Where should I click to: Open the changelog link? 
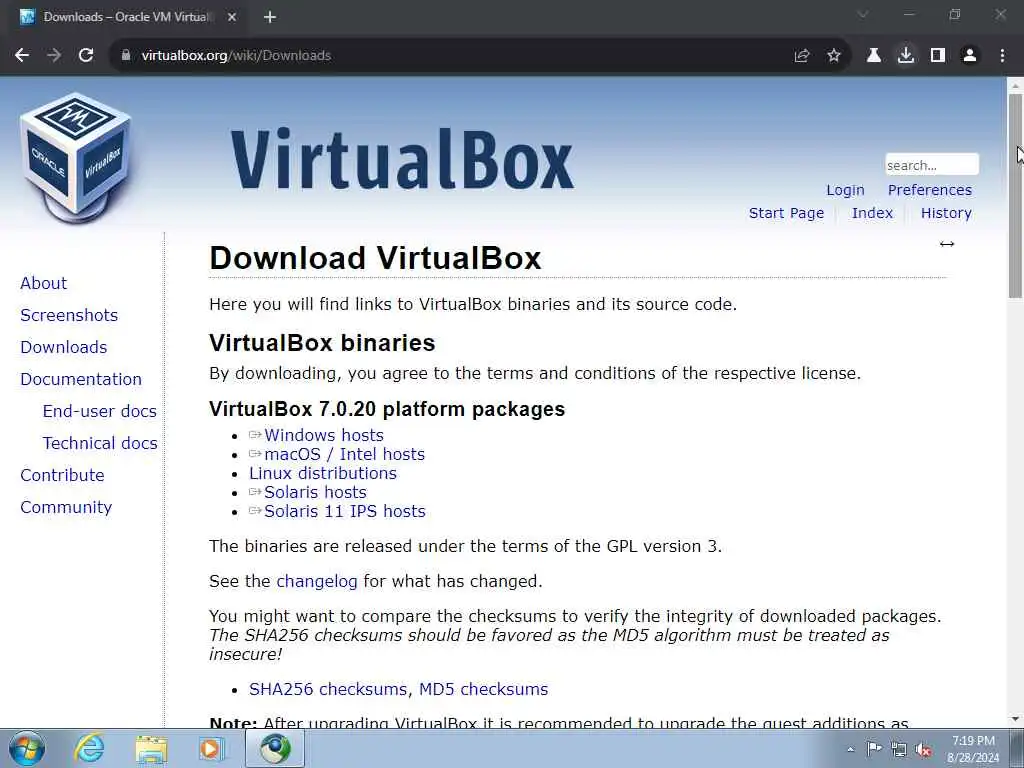coord(317,581)
